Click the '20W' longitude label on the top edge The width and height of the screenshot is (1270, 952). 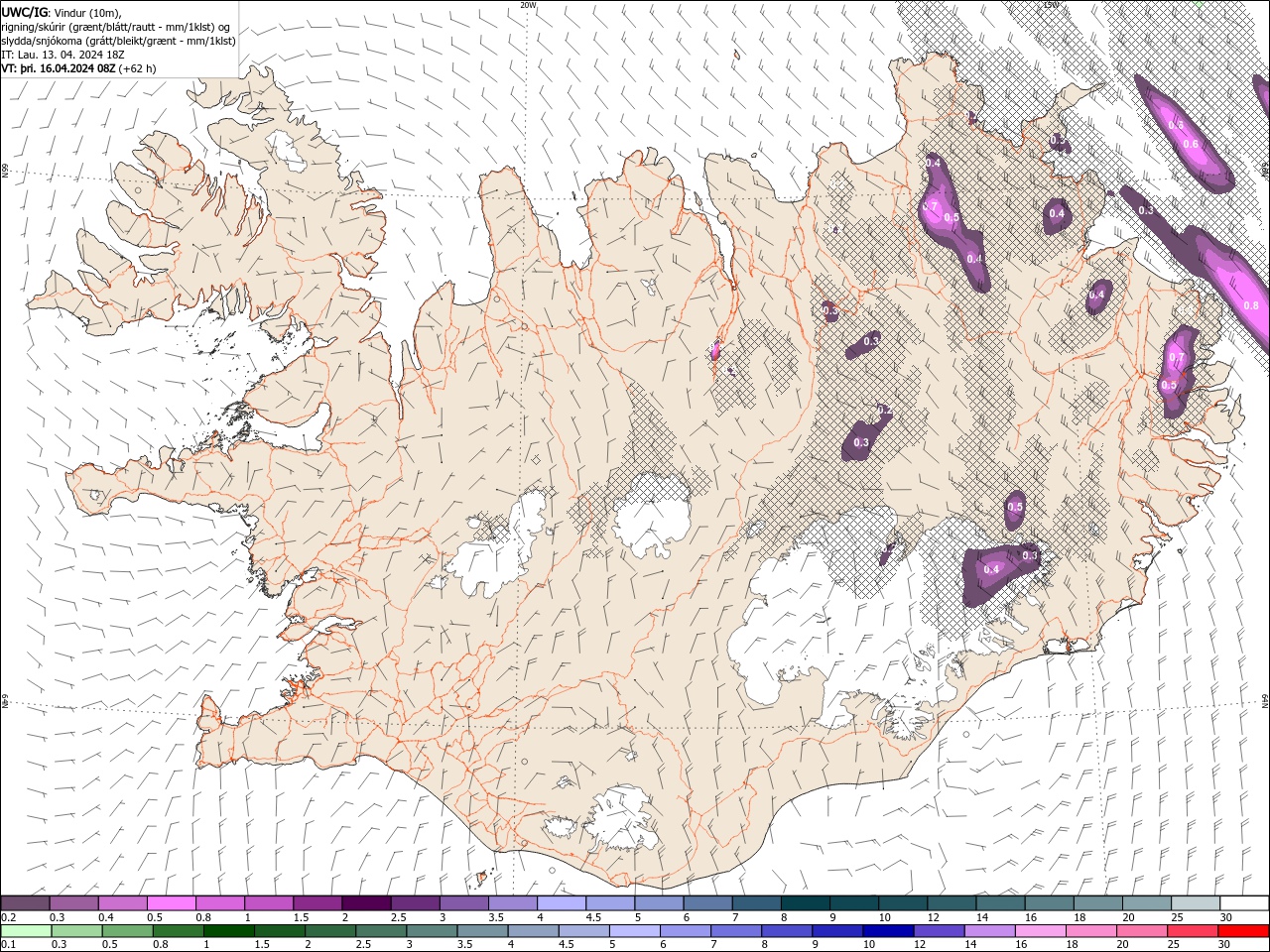[x=528, y=5]
